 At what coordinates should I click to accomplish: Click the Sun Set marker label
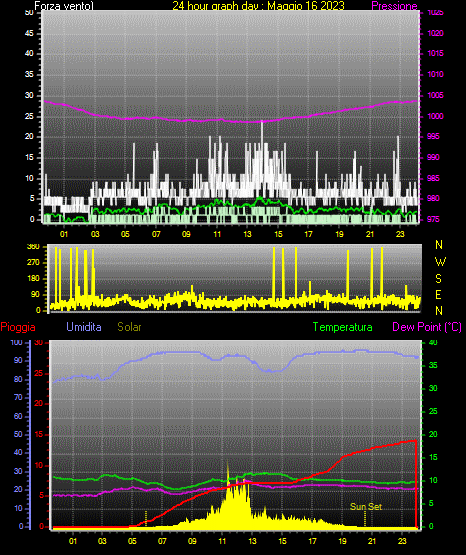(x=366, y=507)
